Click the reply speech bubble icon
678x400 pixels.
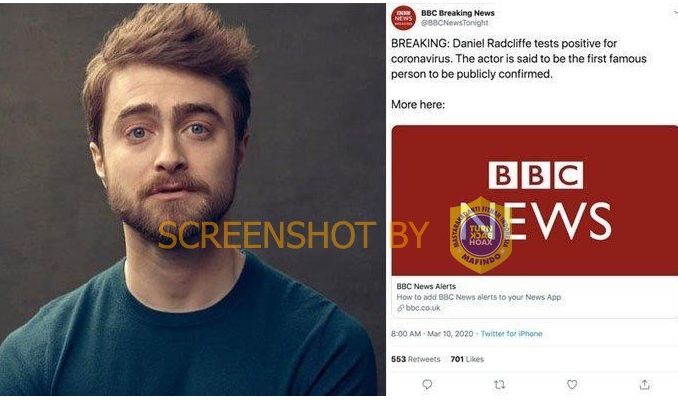coord(427,384)
